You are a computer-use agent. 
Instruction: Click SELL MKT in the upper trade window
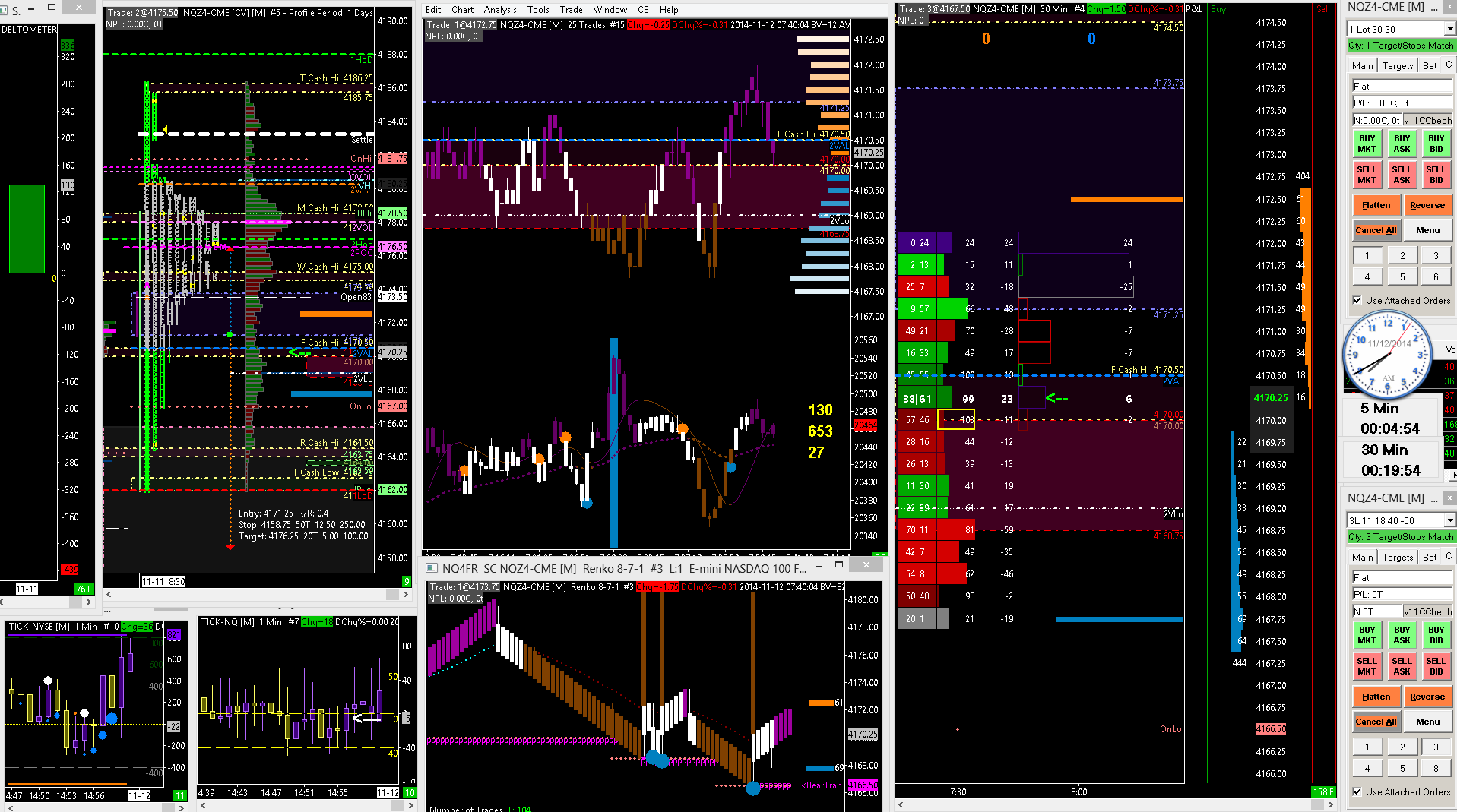1367,175
